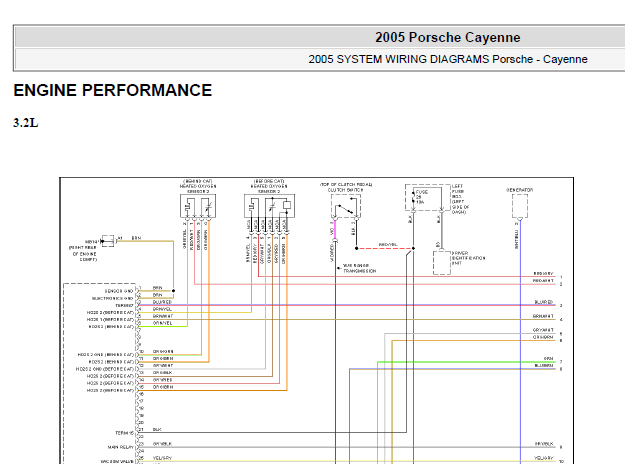Image resolution: width=625 pixels, height=464 pixels.
Task: Click the 'ELECTRONICS GND' pin 2 label
Action: click(112, 298)
